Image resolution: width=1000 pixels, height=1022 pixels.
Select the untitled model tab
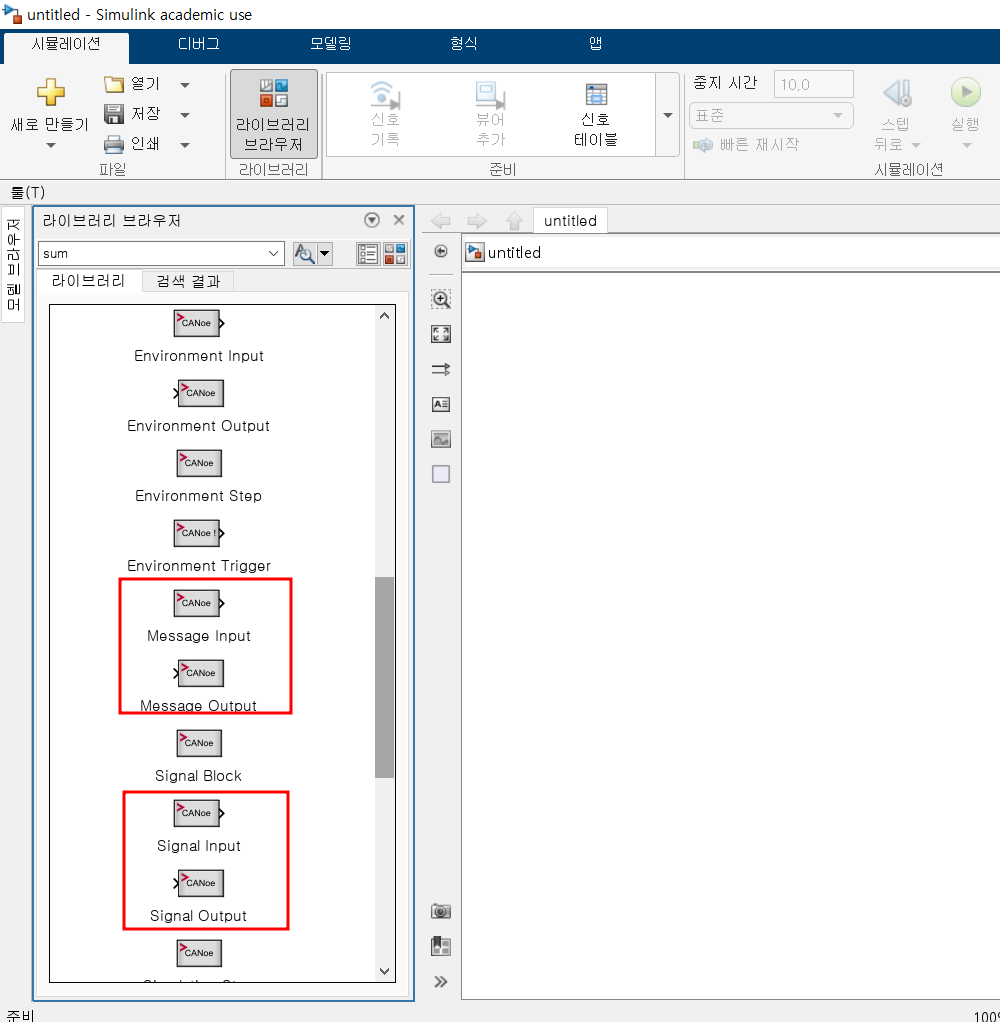tap(570, 221)
